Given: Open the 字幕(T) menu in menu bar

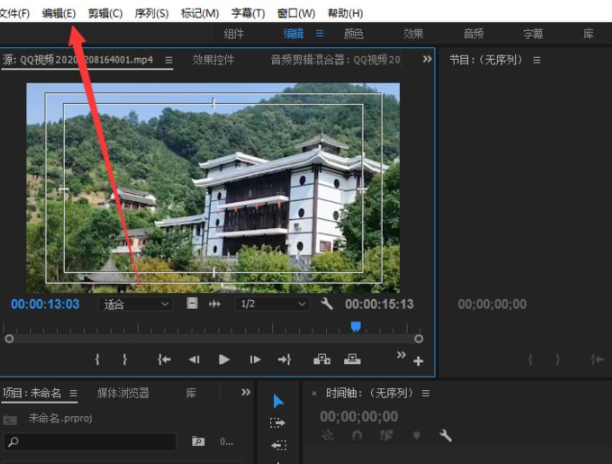Looking at the screenshot, I should click(248, 13).
